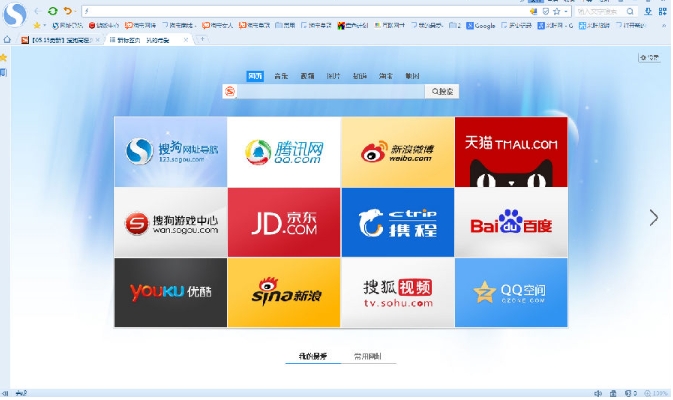
Task: Close the active new-tab page tab
Action: (x=186, y=40)
